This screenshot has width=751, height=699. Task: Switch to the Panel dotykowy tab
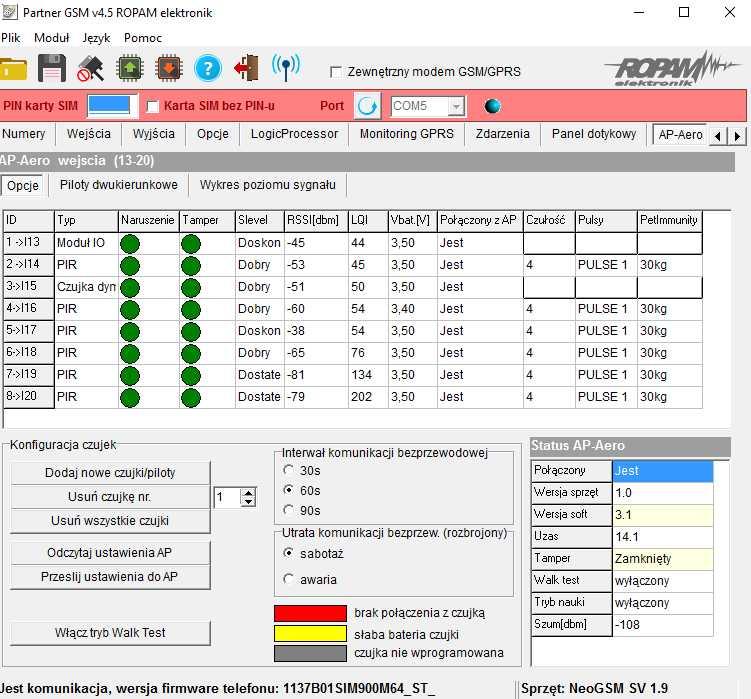coord(594,134)
